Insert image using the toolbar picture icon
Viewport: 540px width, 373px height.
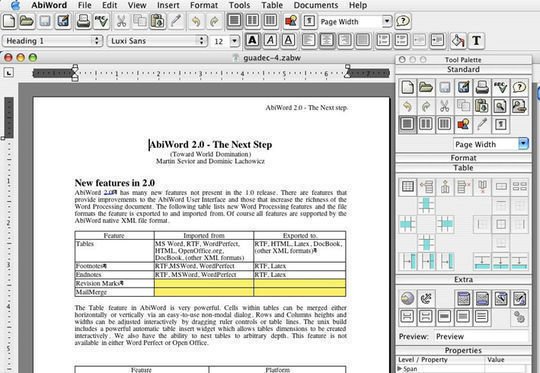pyautogui.click(x=291, y=21)
